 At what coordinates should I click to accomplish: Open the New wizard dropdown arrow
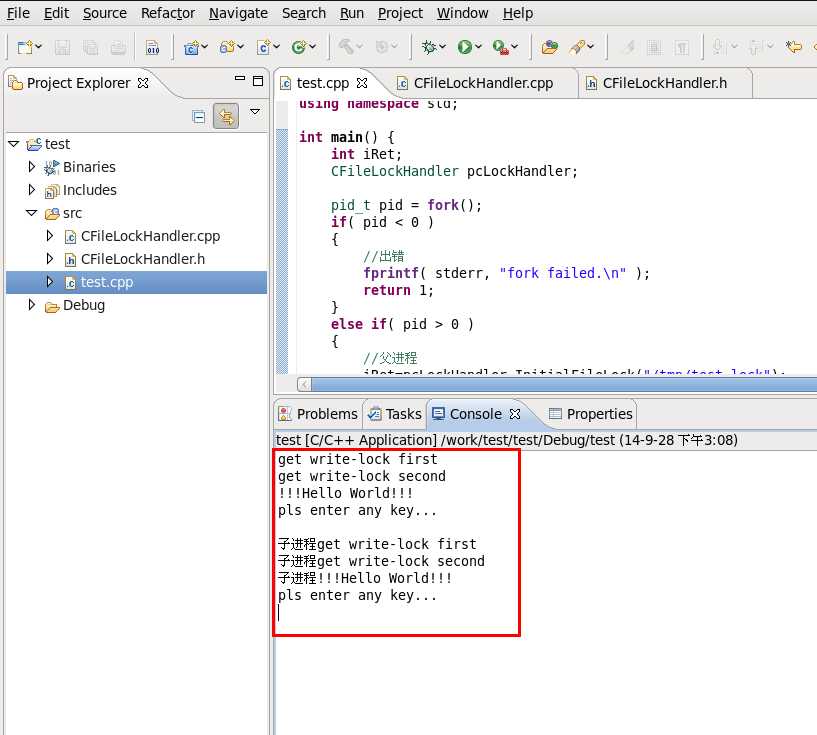click(39, 47)
